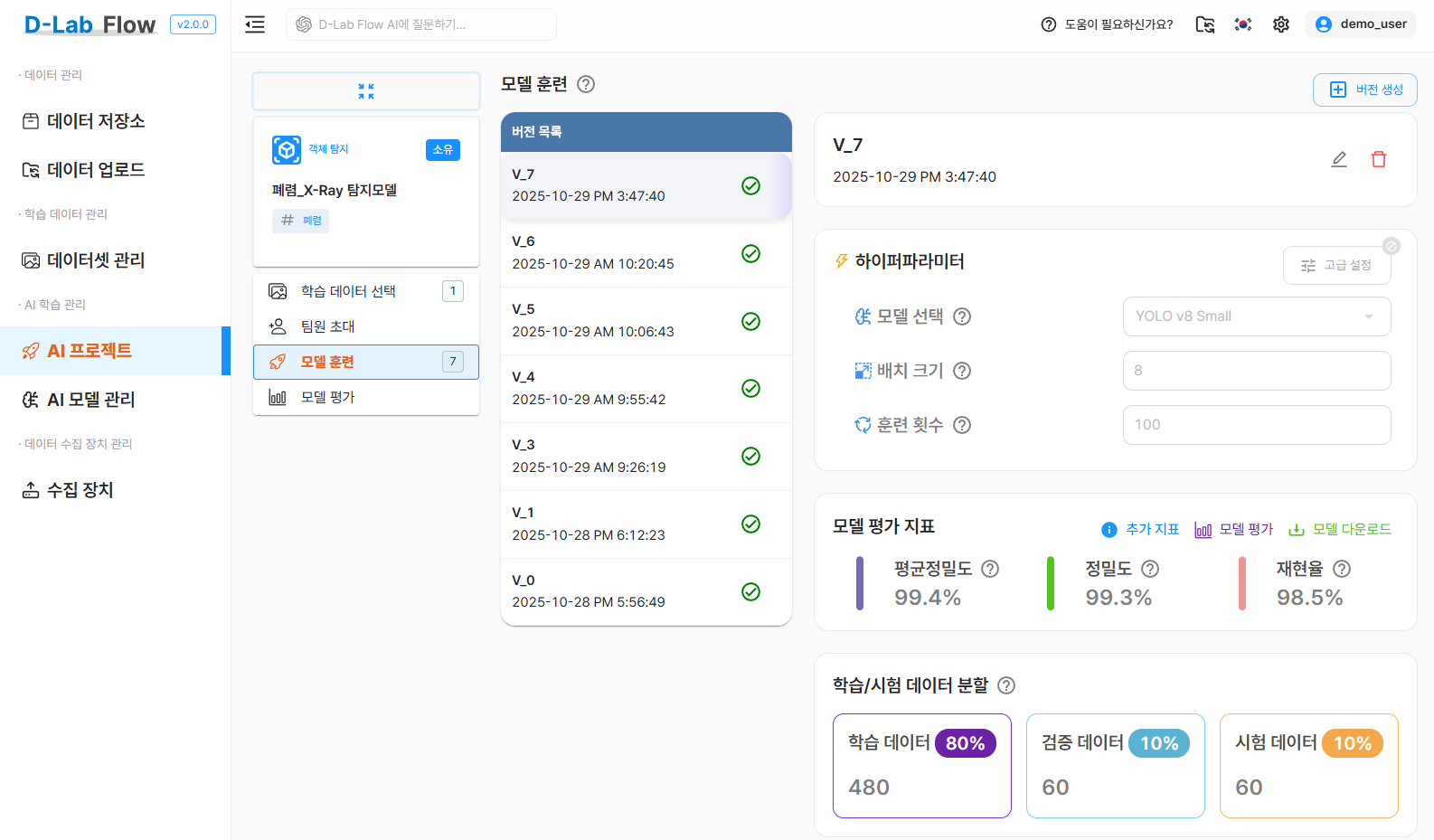Open the settings gear icon in header
This screenshot has height=840, width=1434.
pos(1281,24)
